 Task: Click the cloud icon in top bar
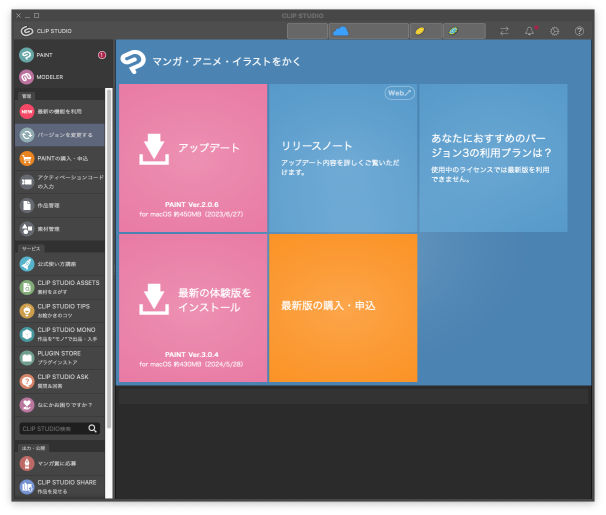point(340,31)
